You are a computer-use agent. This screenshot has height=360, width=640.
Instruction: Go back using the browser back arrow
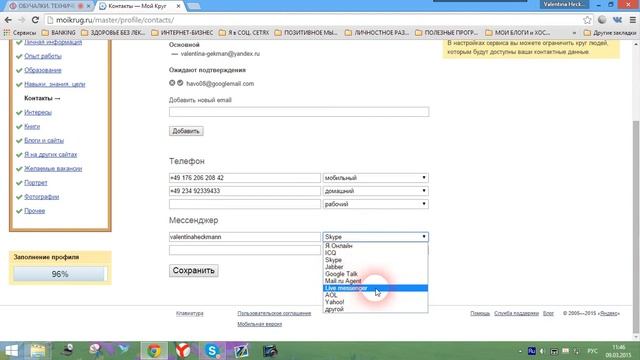[x=8, y=20]
